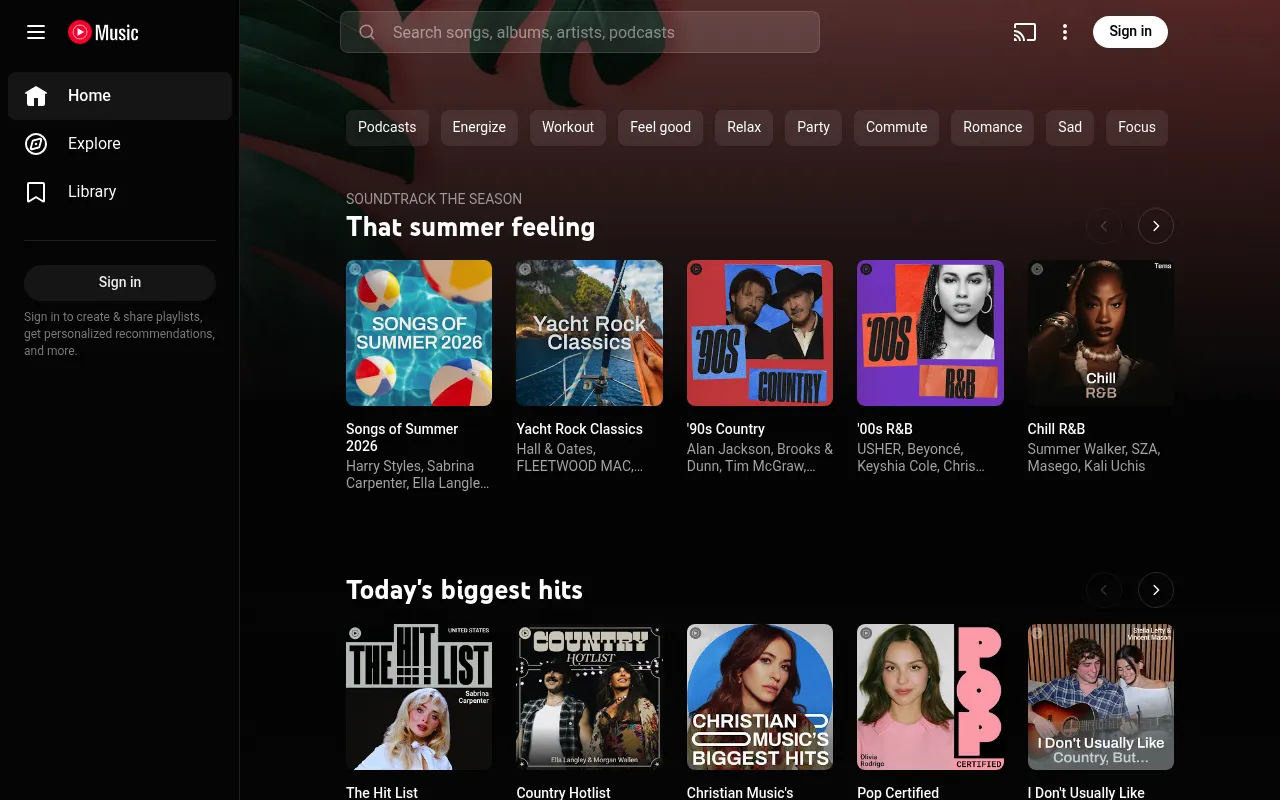The height and width of the screenshot is (800, 1280).
Task: Click Pop Certified title text
Action: click(x=898, y=793)
